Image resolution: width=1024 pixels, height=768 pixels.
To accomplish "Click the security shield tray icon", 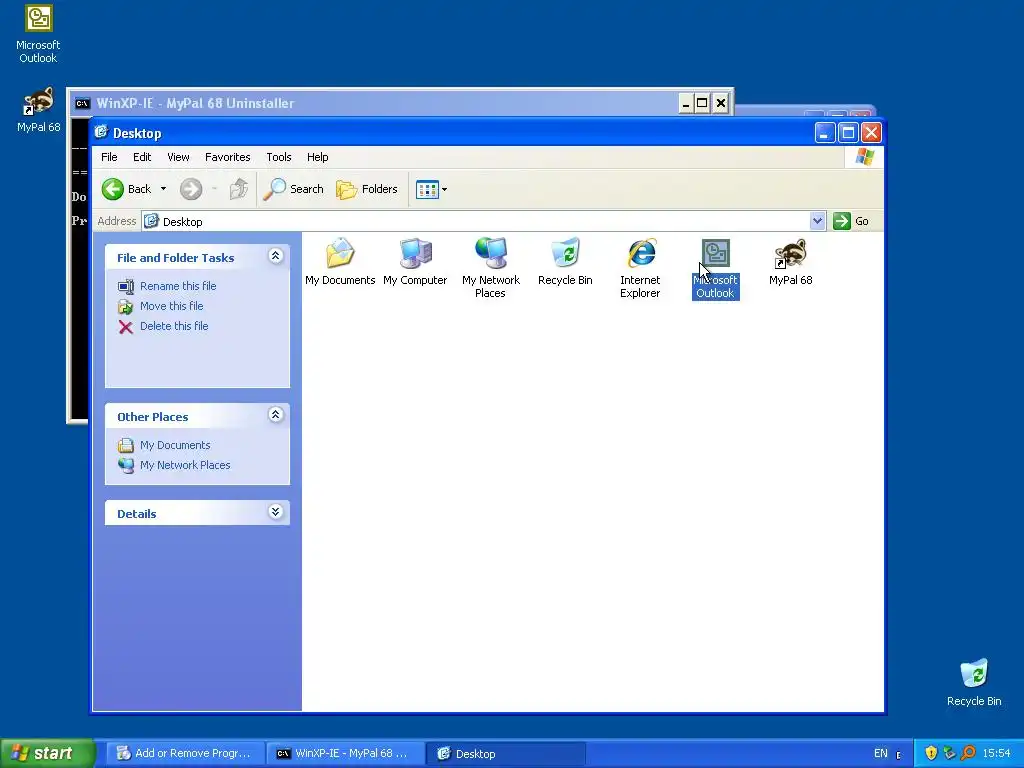I will 931,753.
